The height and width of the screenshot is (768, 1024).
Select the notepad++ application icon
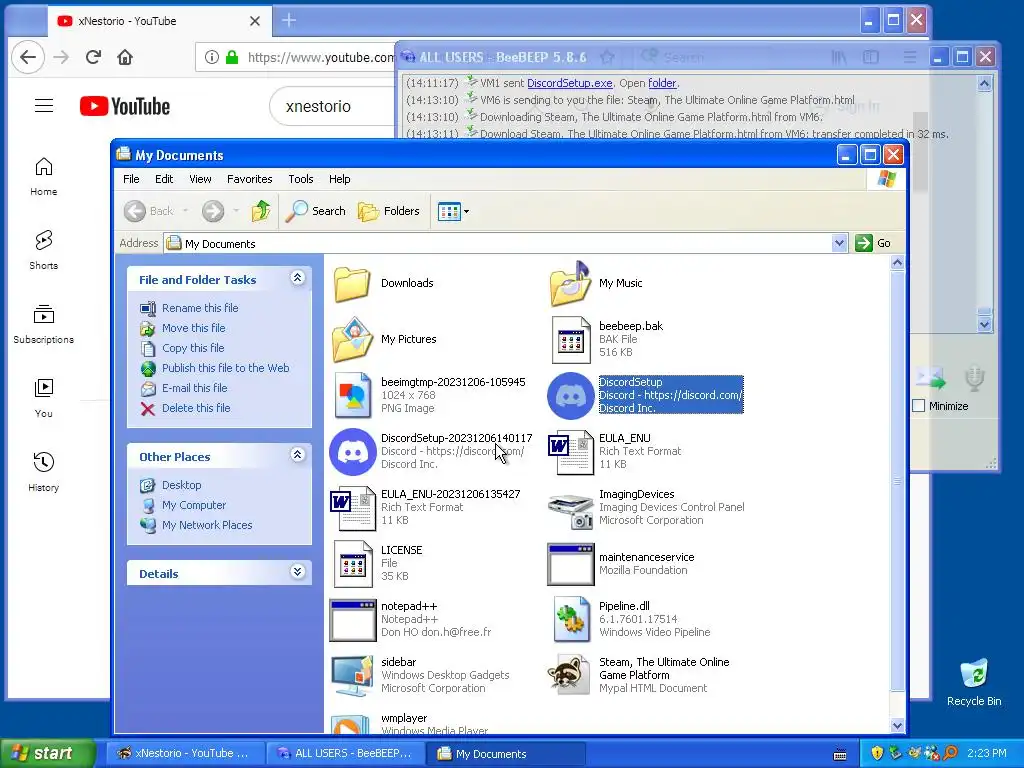click(x=353, y=620)
